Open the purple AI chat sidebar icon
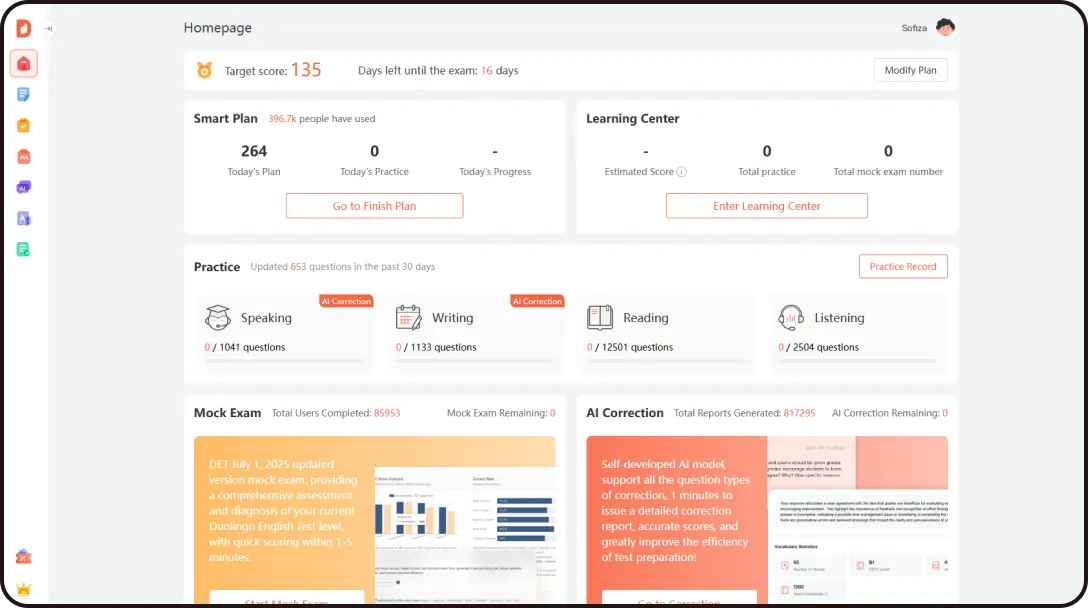 24,187
